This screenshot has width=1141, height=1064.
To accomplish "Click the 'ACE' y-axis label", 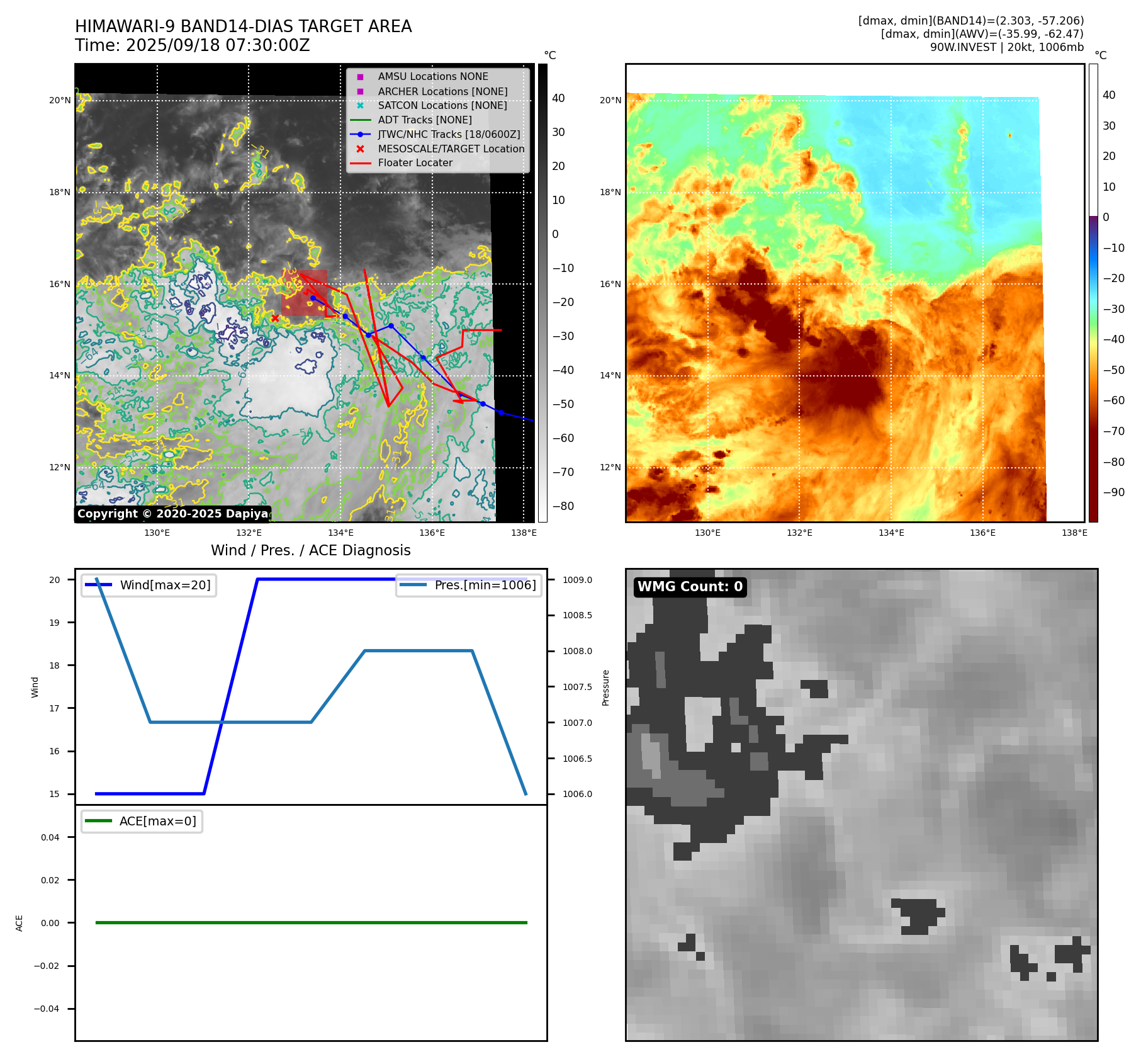I will [20, 923].
